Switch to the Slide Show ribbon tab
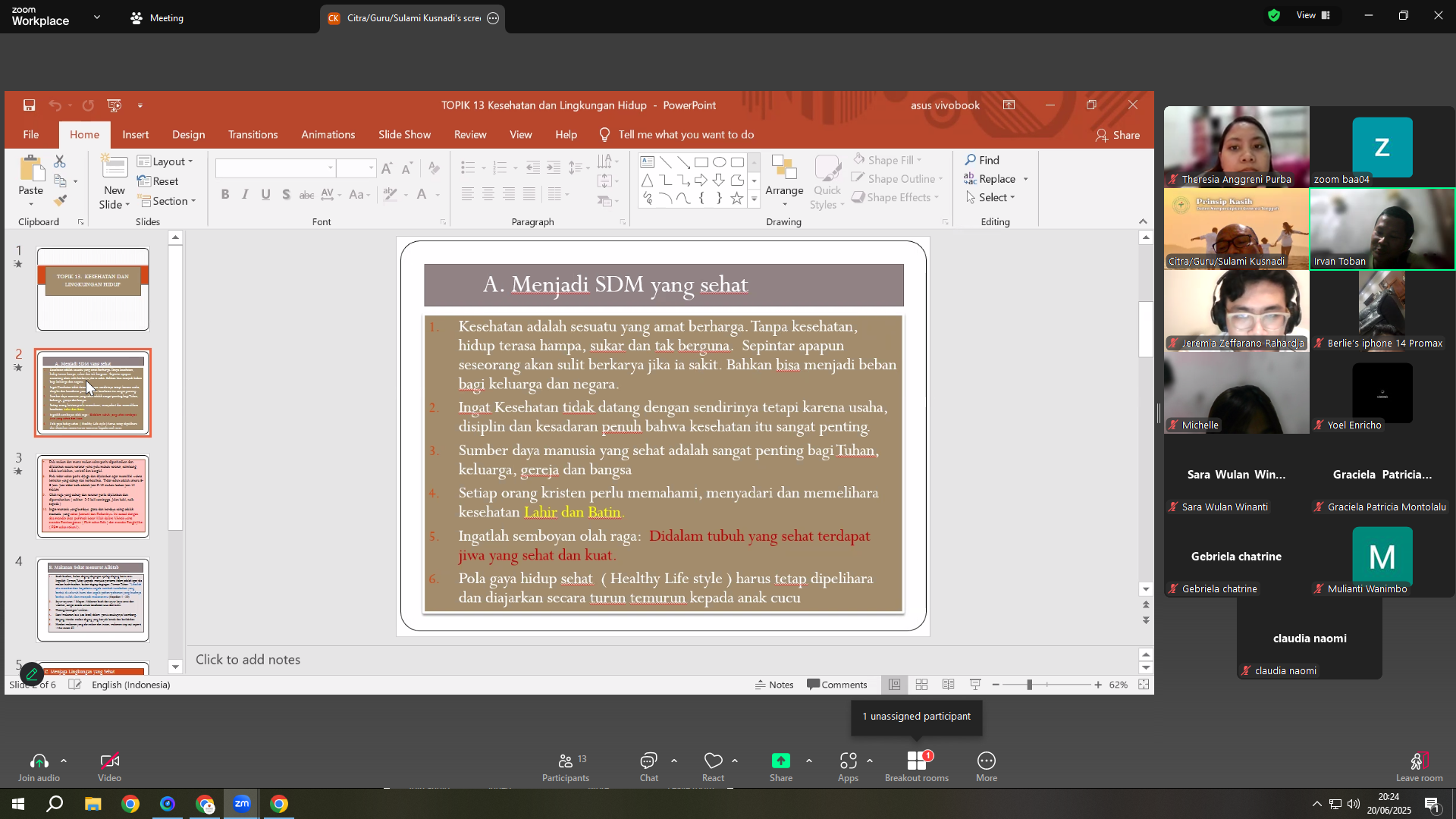 click(x=405, y=135)
